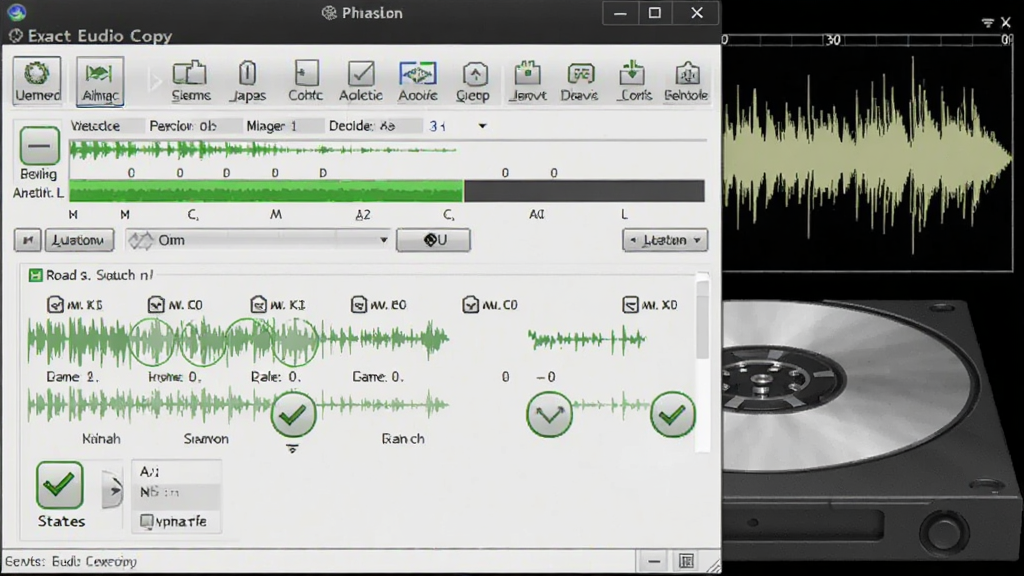Click the U button beside Oim dropdown
The image size is (1024, 576).
(x=433, y=240)
